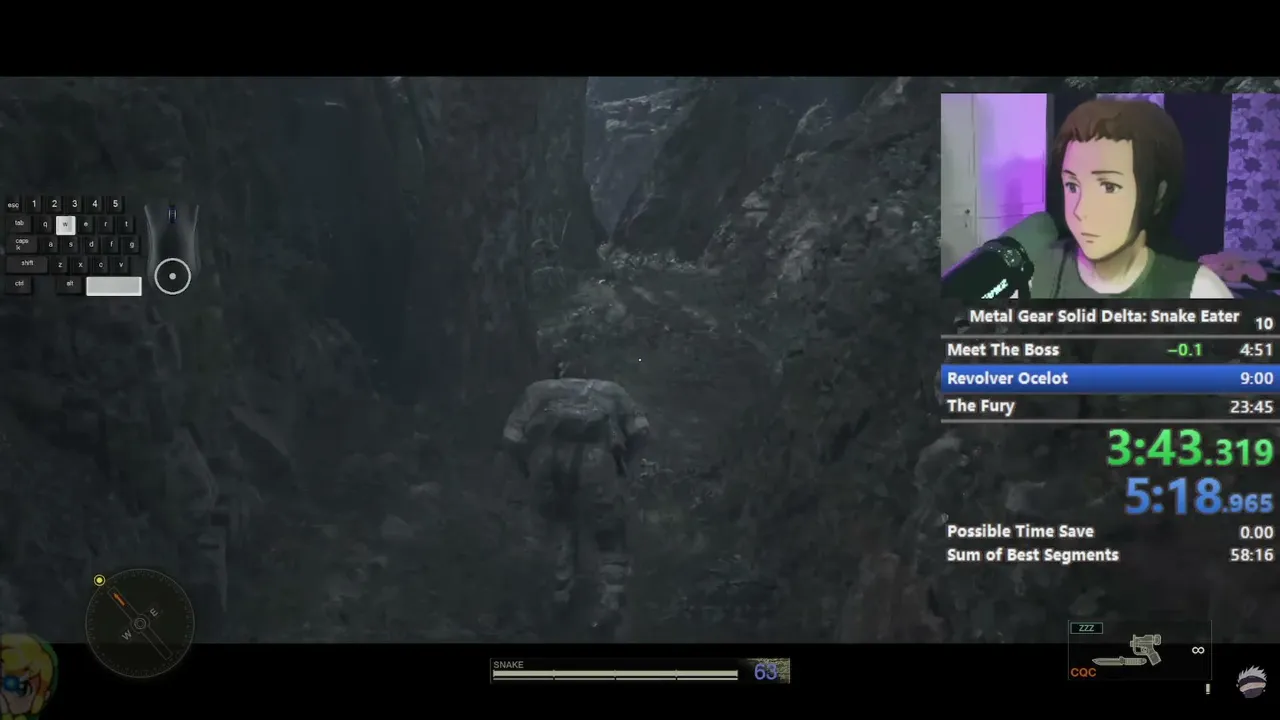Click the r key in keyboard overlay
This screenshot has height=720, width=1280.
[106, 224]
